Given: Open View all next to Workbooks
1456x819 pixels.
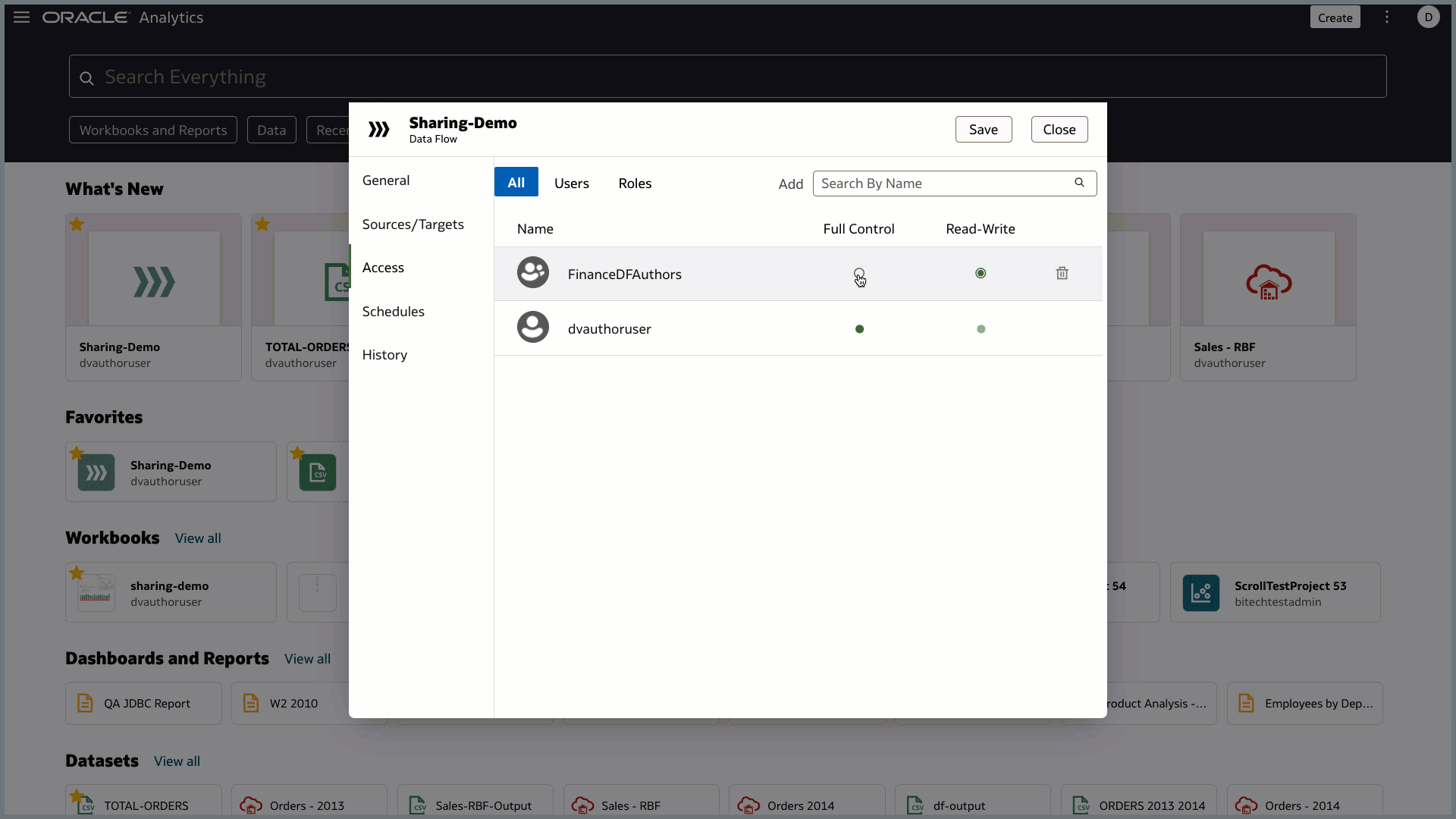Looking at the screenshot, I should (x=198, y=538).
